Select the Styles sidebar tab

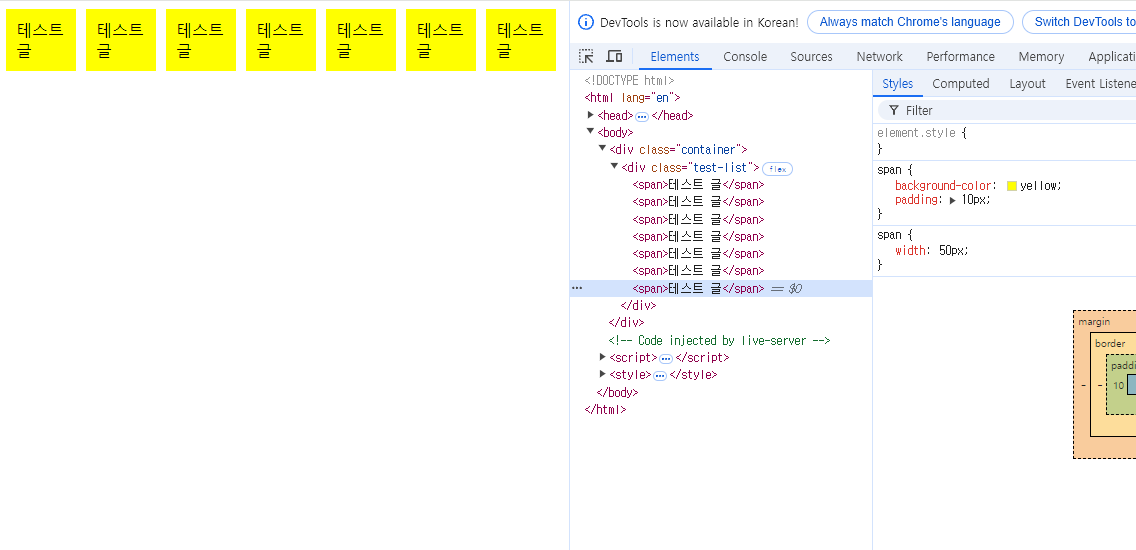(898, 84)
